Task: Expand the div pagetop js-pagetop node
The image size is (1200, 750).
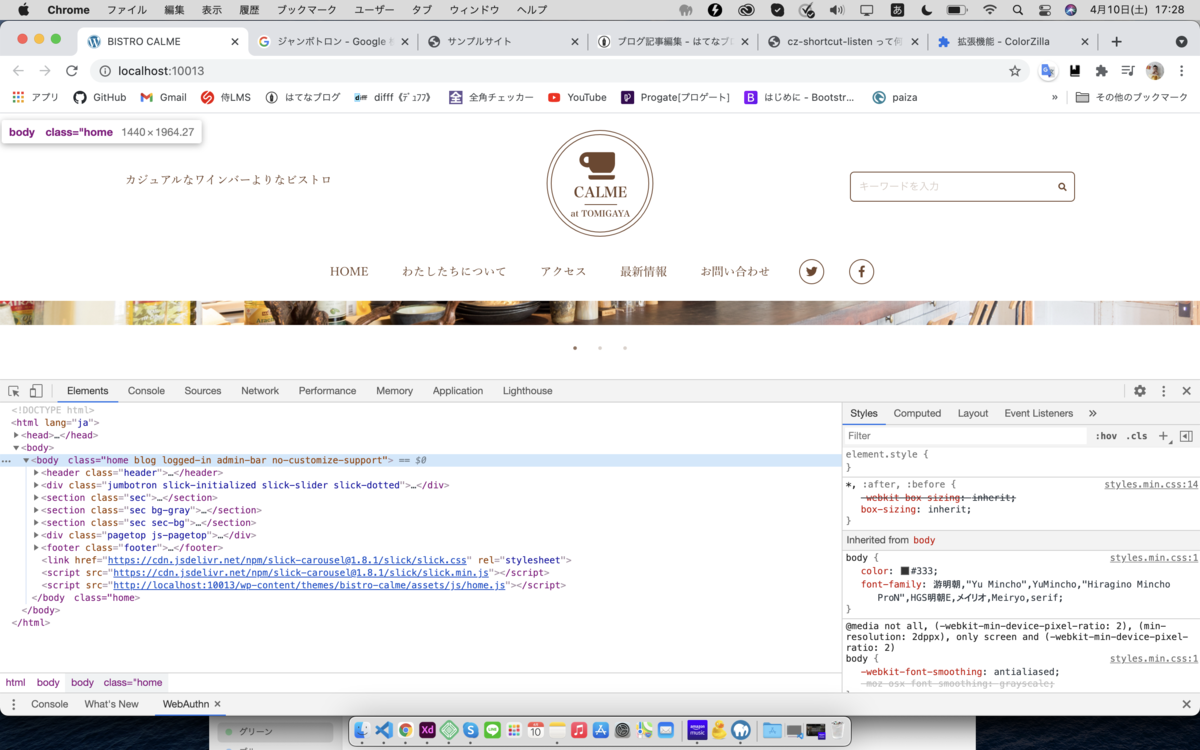Action: tap(37, 535)
